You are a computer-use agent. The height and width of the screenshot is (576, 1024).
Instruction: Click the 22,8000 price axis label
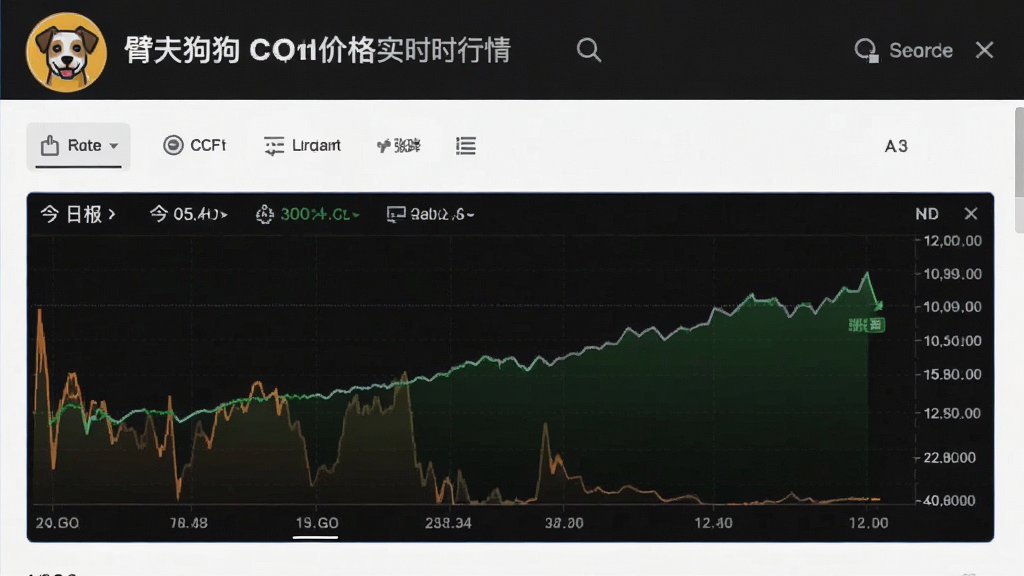[x=950, y=458]
